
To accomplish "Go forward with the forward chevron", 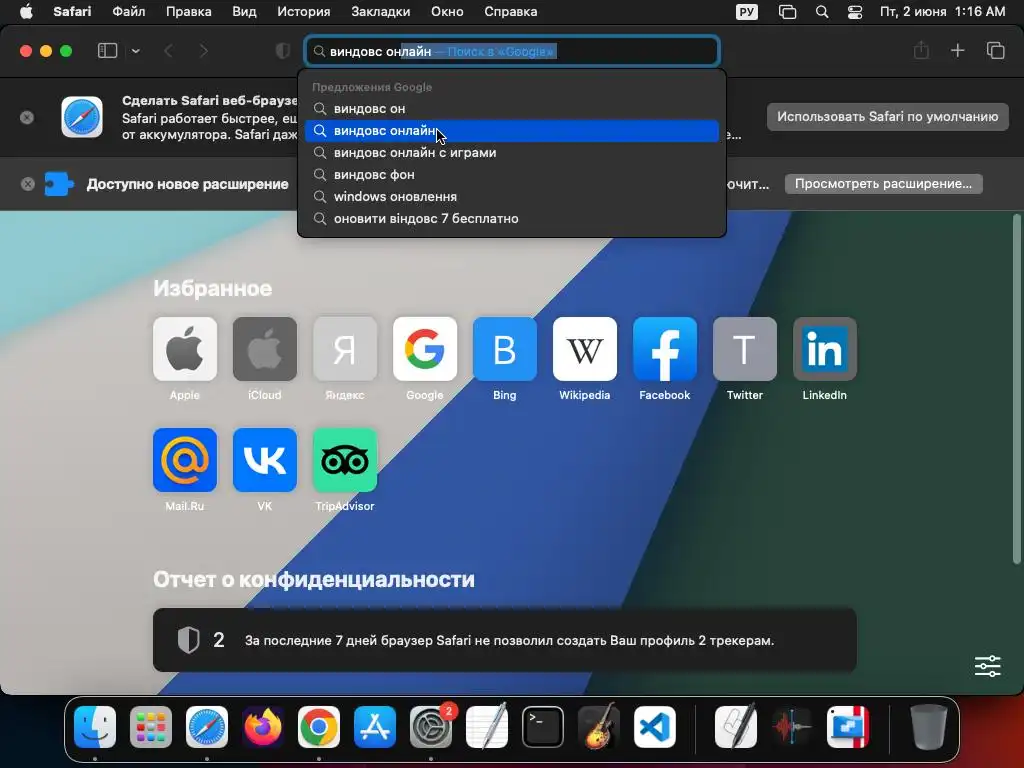I will point(203,51).
